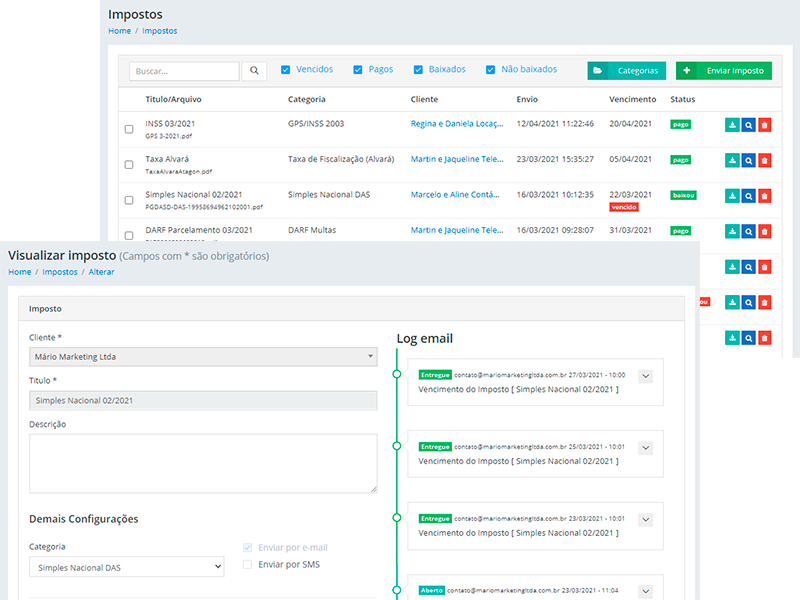Viewport: 800px width, 600px height.
Task: Download the Taxa Alvará file
Action: (732, 160)
